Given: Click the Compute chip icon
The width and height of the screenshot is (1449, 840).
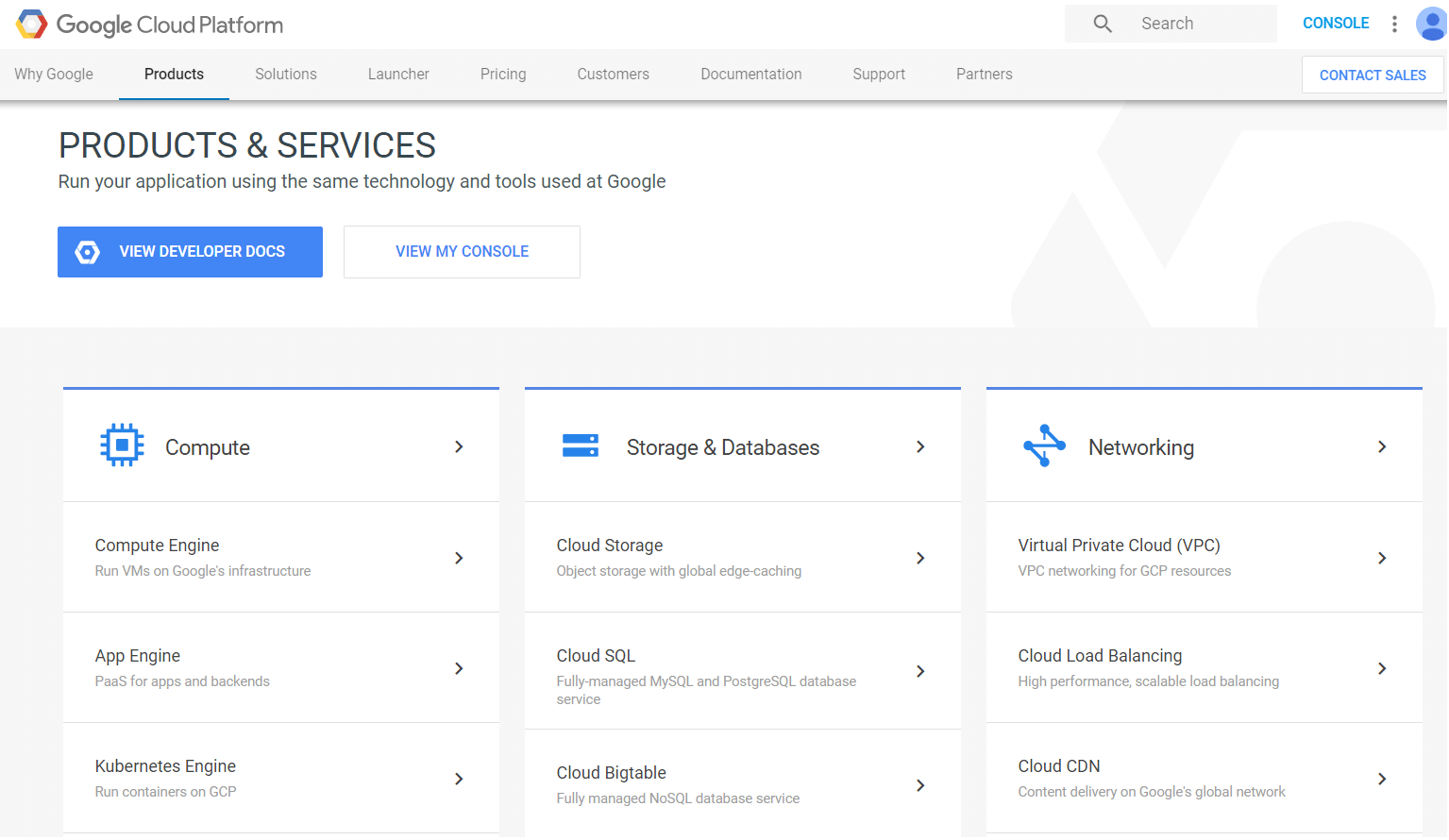Looking at the screenshot, I should coord(122,445).
